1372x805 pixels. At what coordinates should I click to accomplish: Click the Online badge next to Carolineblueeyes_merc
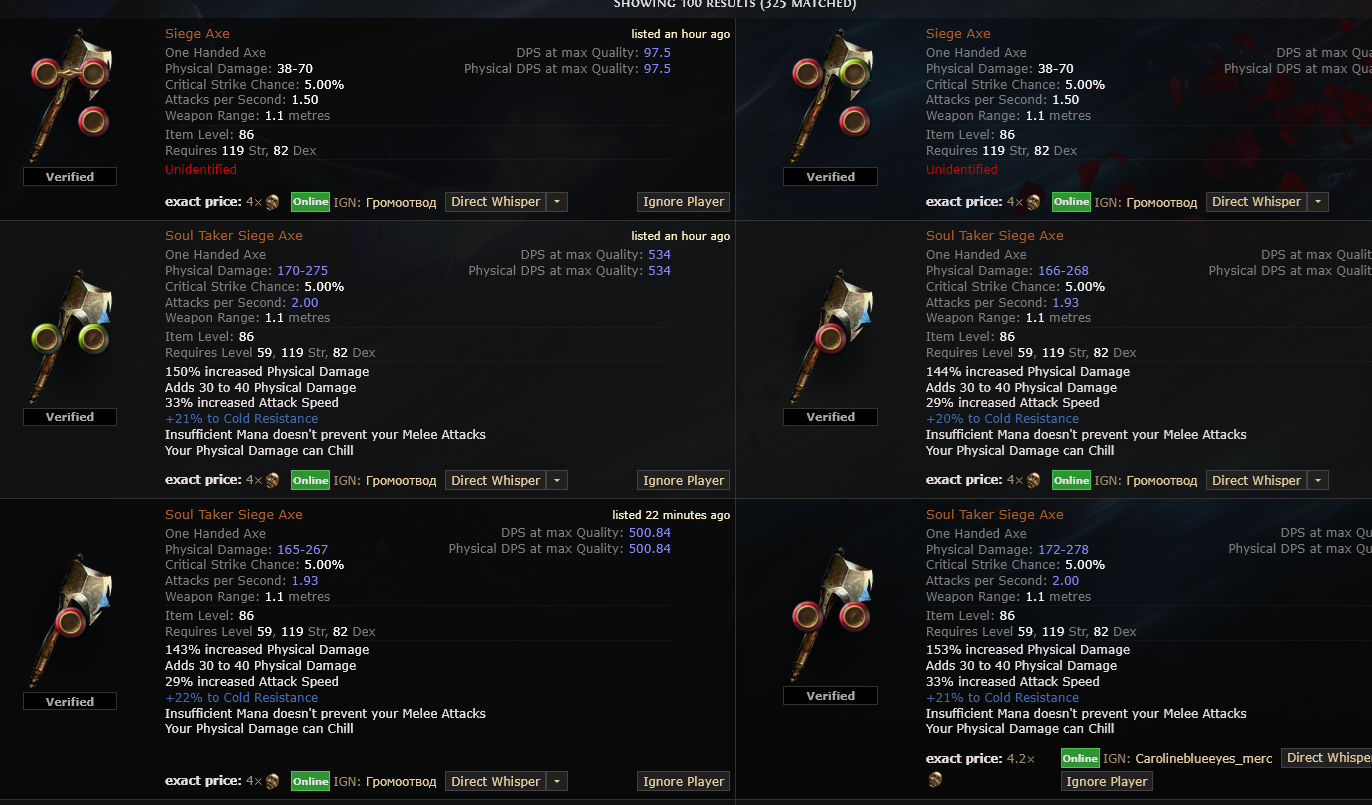[x=1080, y=759]
